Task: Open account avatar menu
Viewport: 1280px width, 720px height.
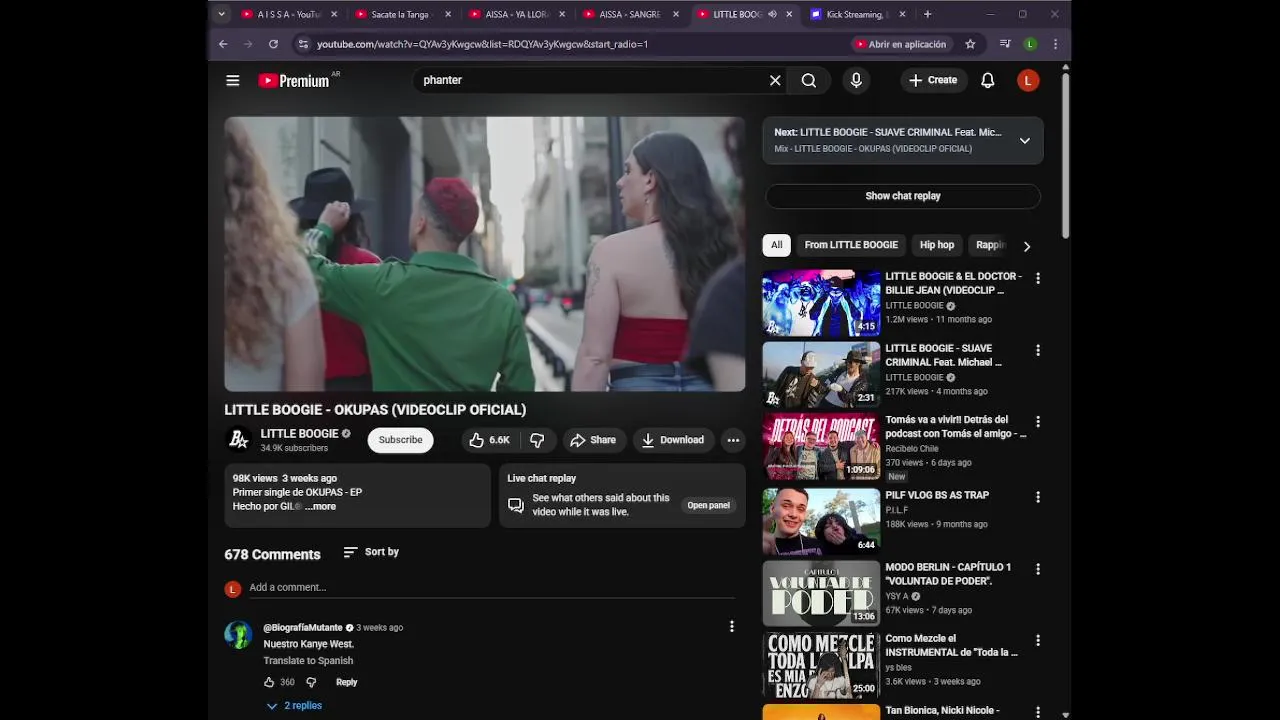Action: coord(1028,81)
